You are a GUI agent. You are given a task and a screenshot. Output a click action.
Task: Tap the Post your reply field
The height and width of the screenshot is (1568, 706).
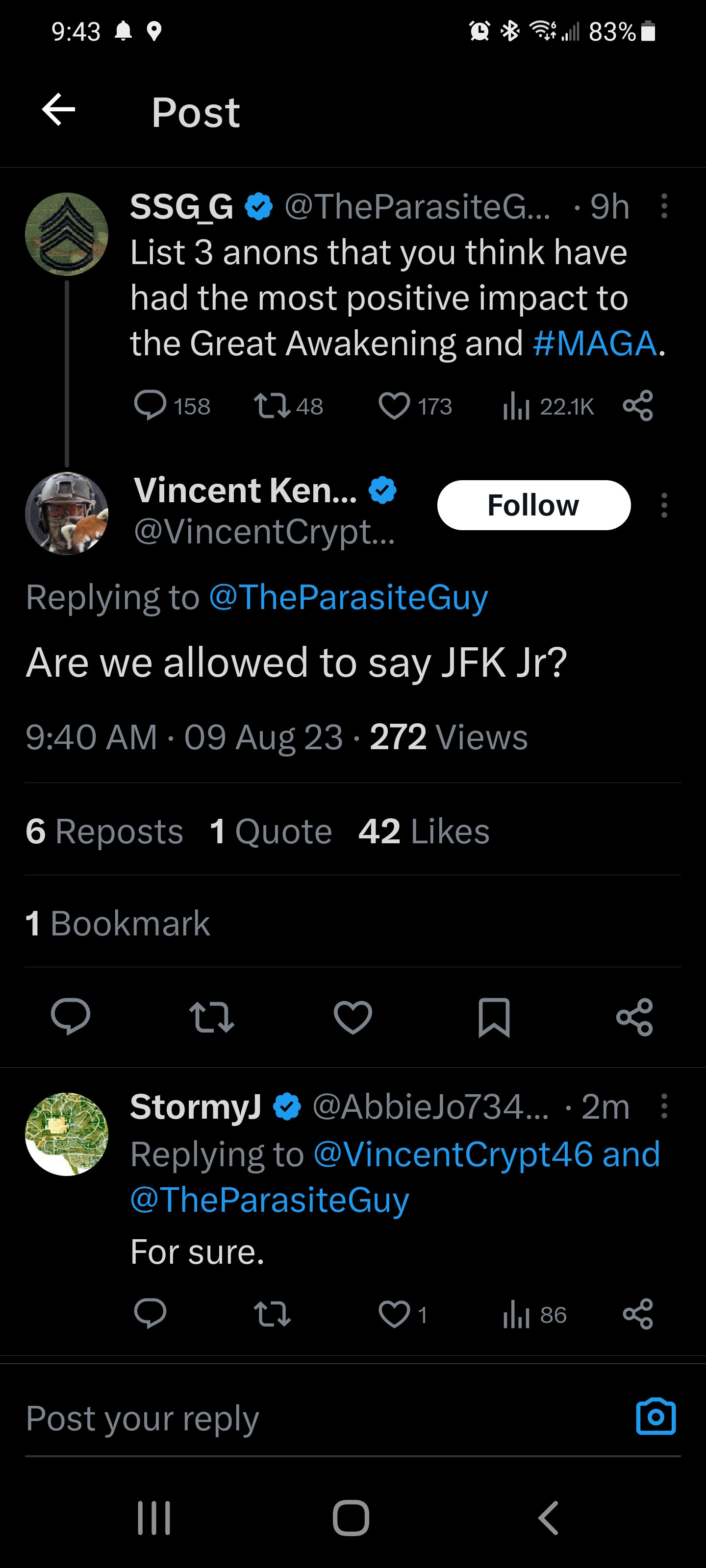pyautogui.click(x=304, y=1418)
